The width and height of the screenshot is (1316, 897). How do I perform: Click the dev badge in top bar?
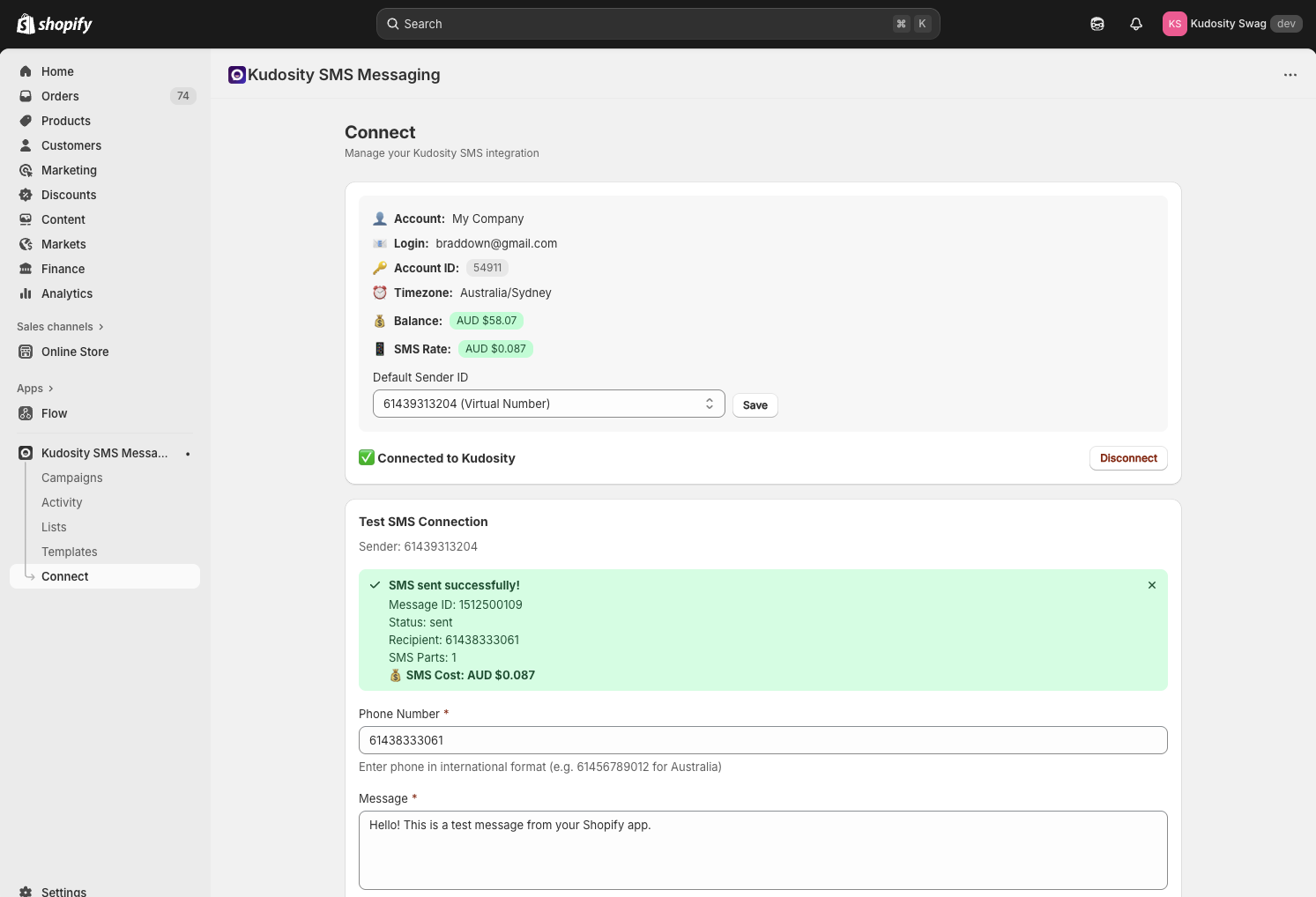coord(1287,24)
